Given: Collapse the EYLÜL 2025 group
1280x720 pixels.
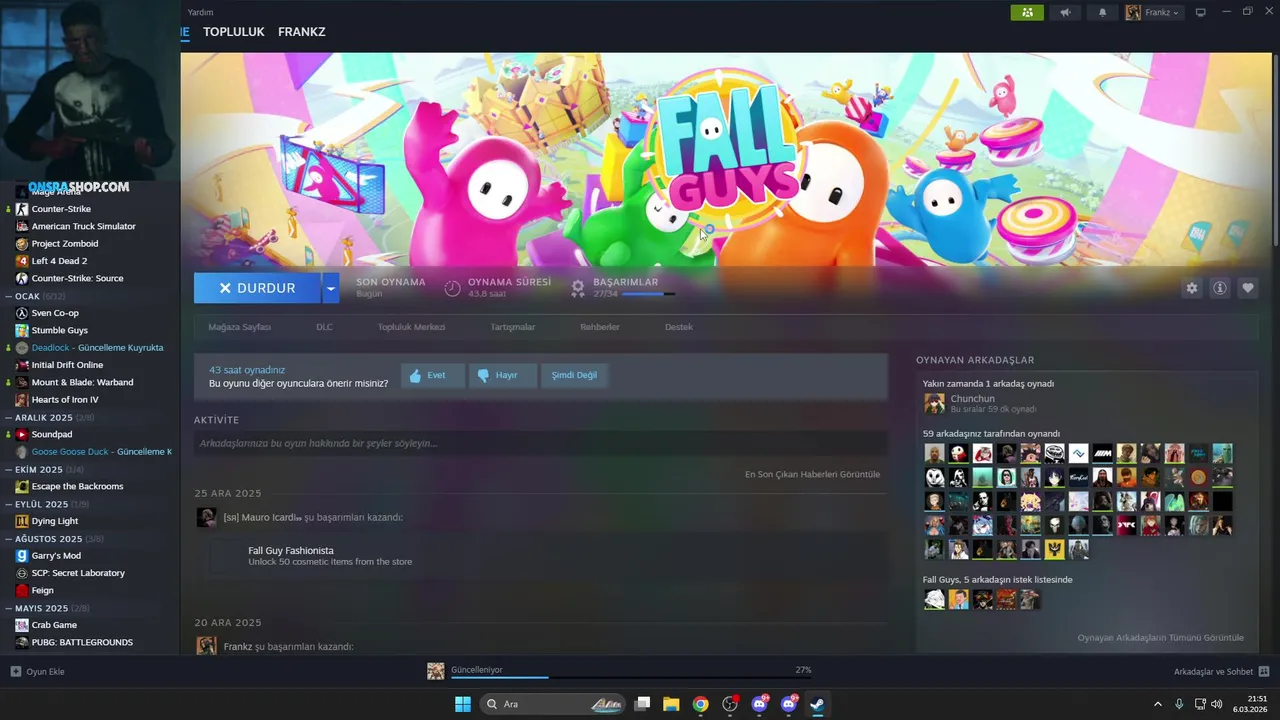Looking at the screenshot, I should (x=49, y=504).
